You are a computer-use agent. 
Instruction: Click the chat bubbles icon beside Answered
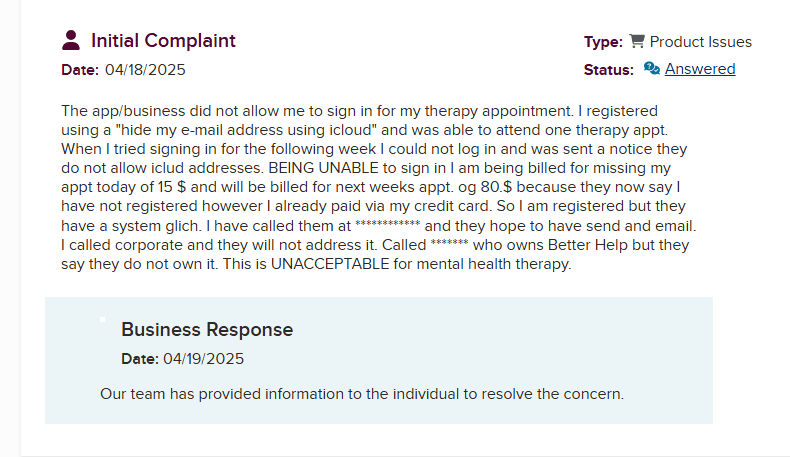tap(652, 69)
